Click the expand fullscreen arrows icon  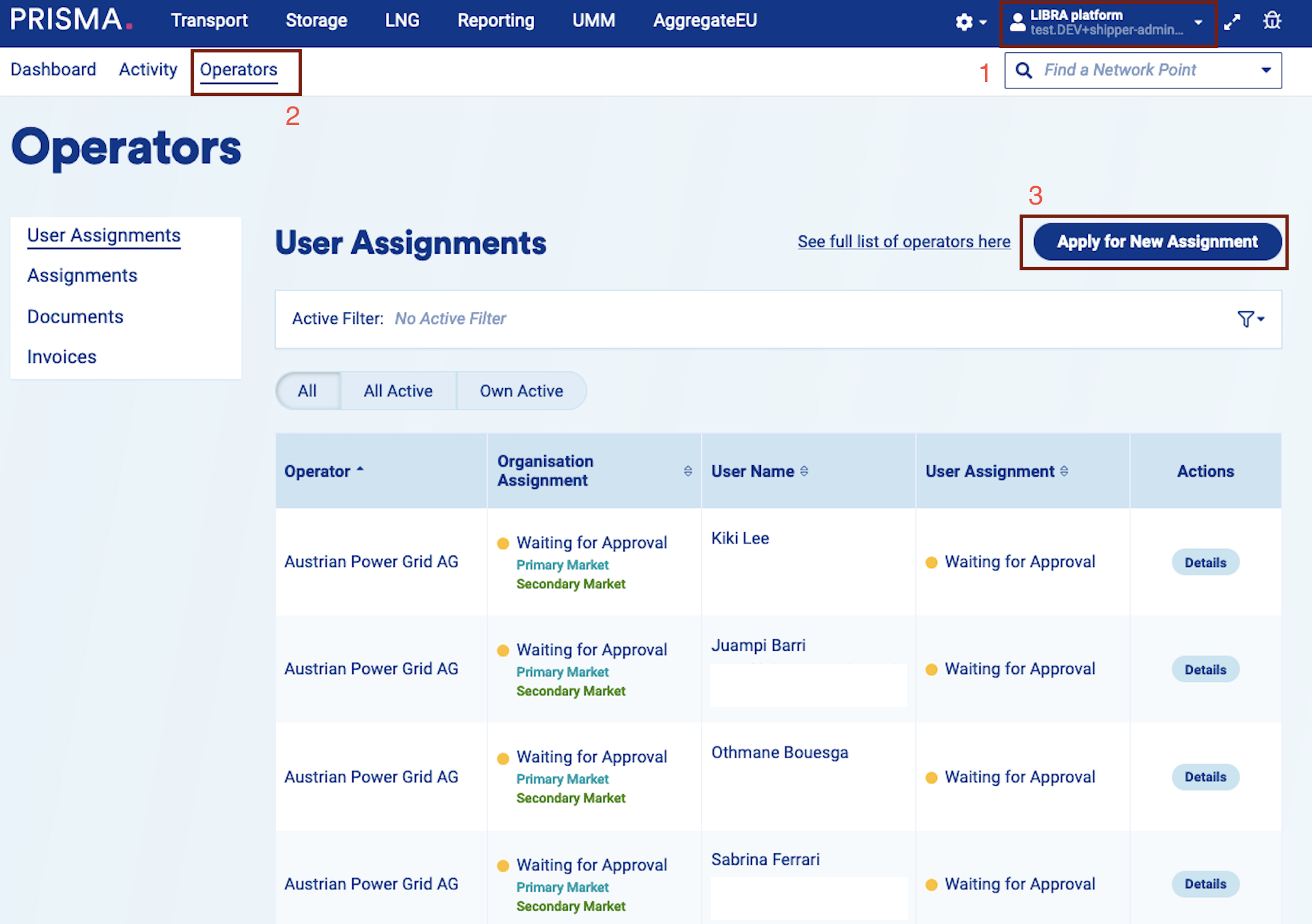pos(1232,22)
